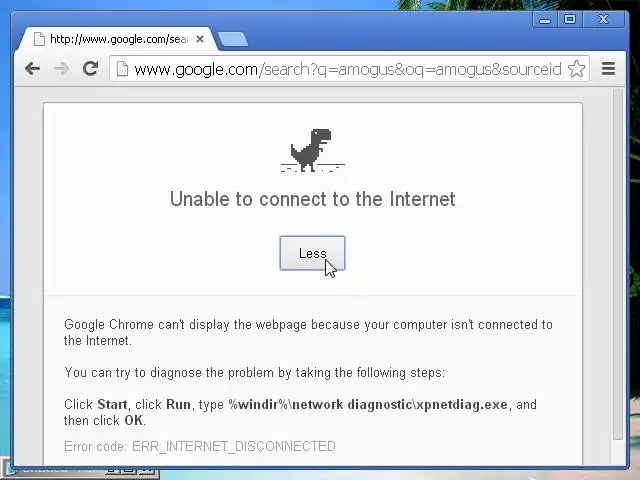Click the ERR_INTERNET_DISCONNECTED error code text

coord(233,447)
